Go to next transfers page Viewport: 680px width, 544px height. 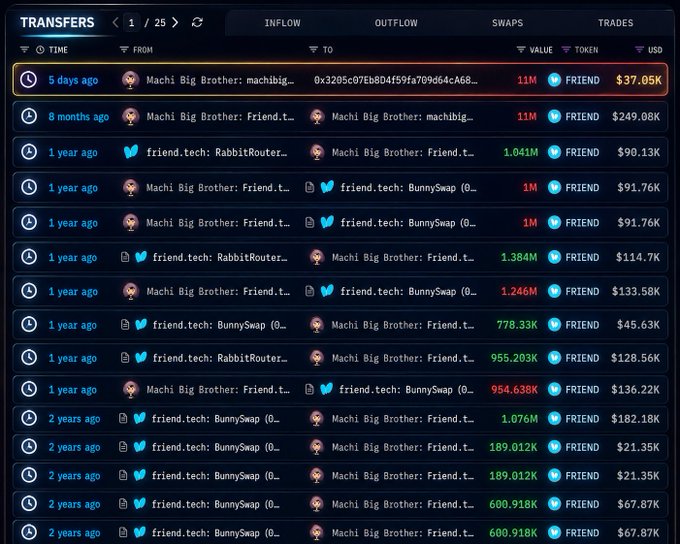click(x=175, y=23)
